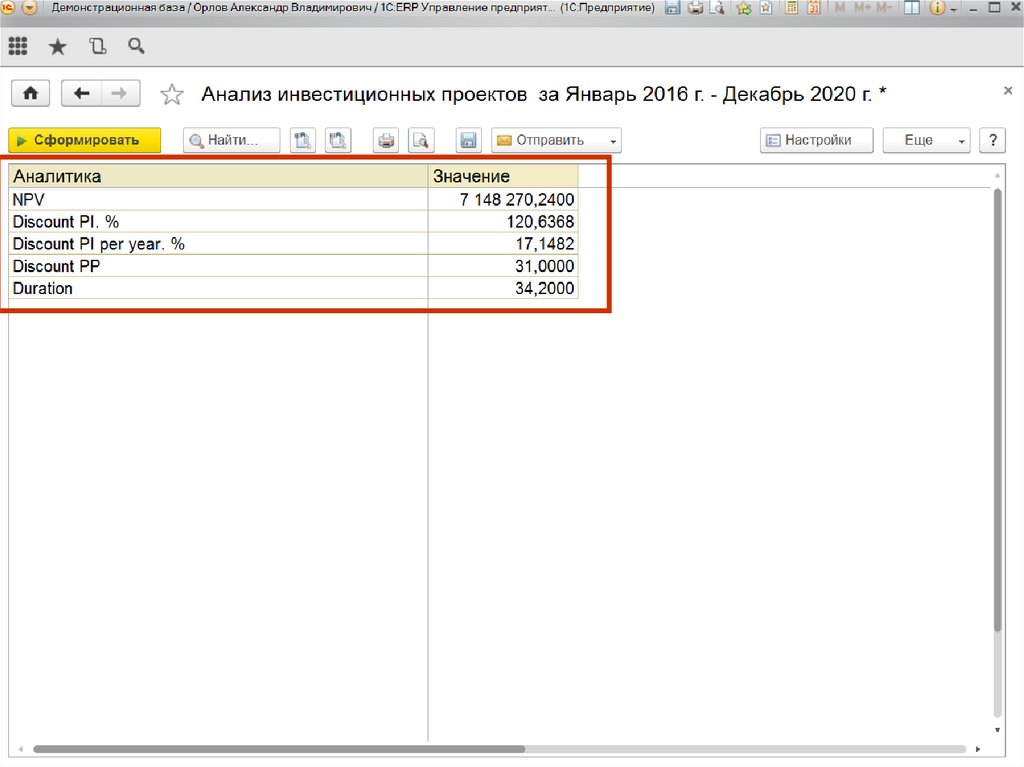Click the M memory button in title bar
This screenshot has height=767, width=1024.
point(840,8)
